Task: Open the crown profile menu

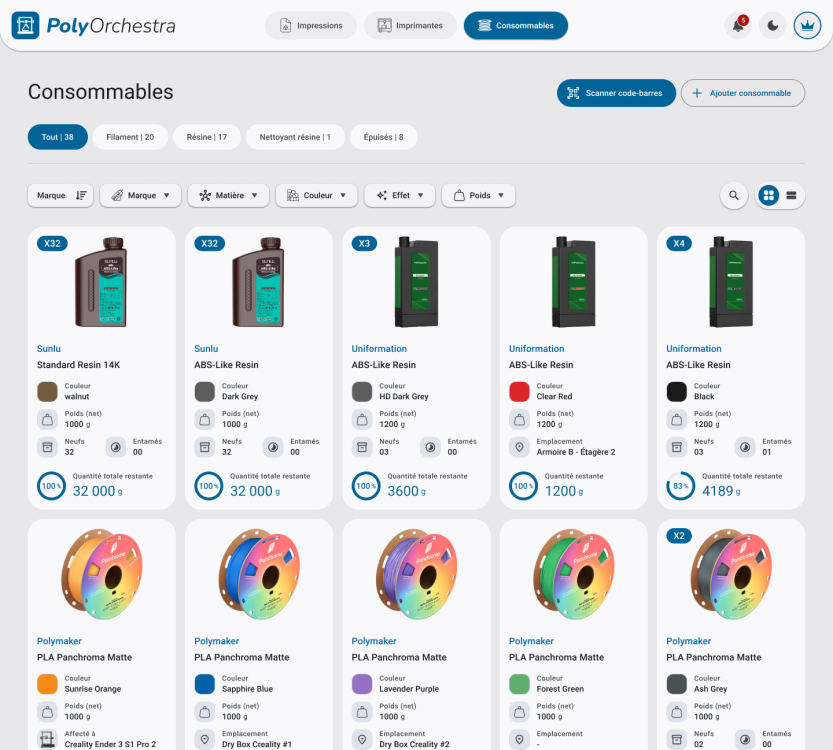Action: tap(807, 25)
